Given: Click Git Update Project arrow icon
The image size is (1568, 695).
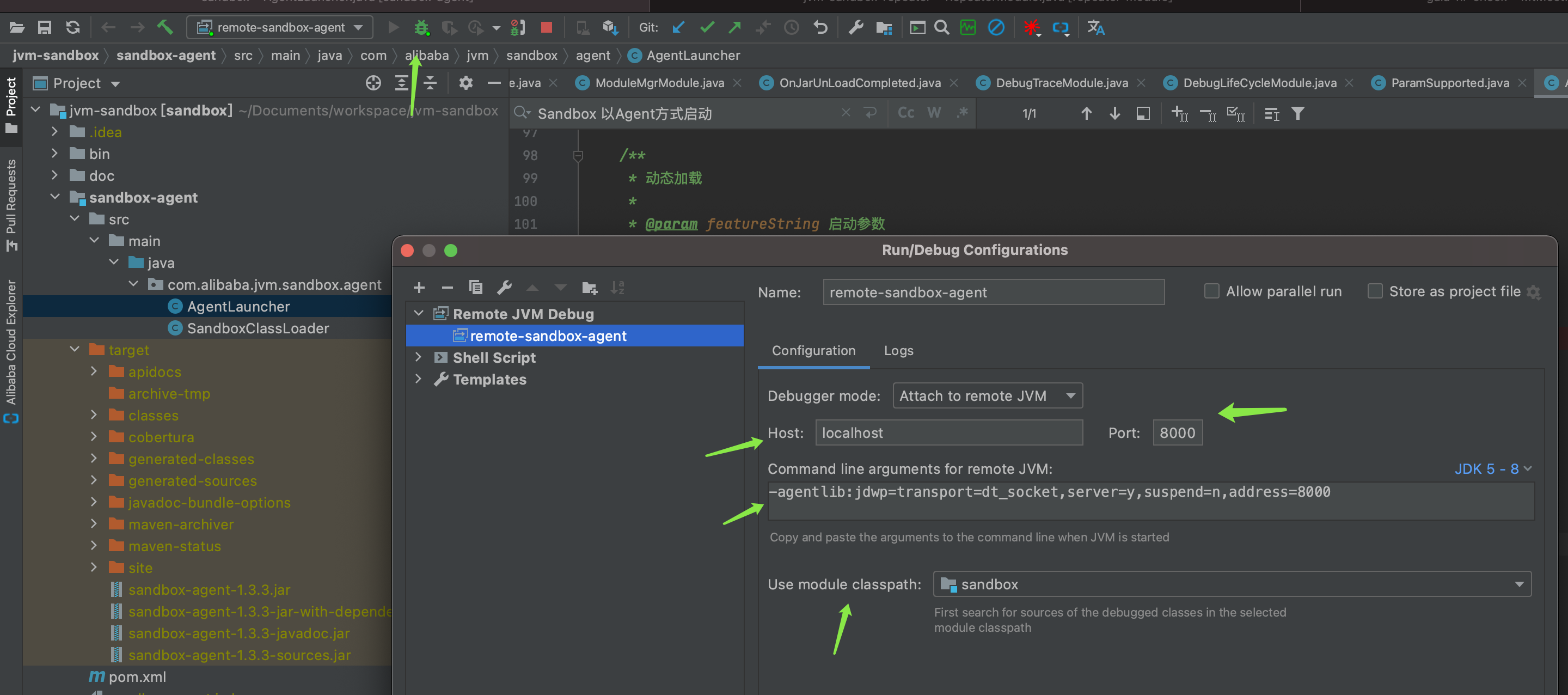Looking at the screenshot, I should point(679,27).
